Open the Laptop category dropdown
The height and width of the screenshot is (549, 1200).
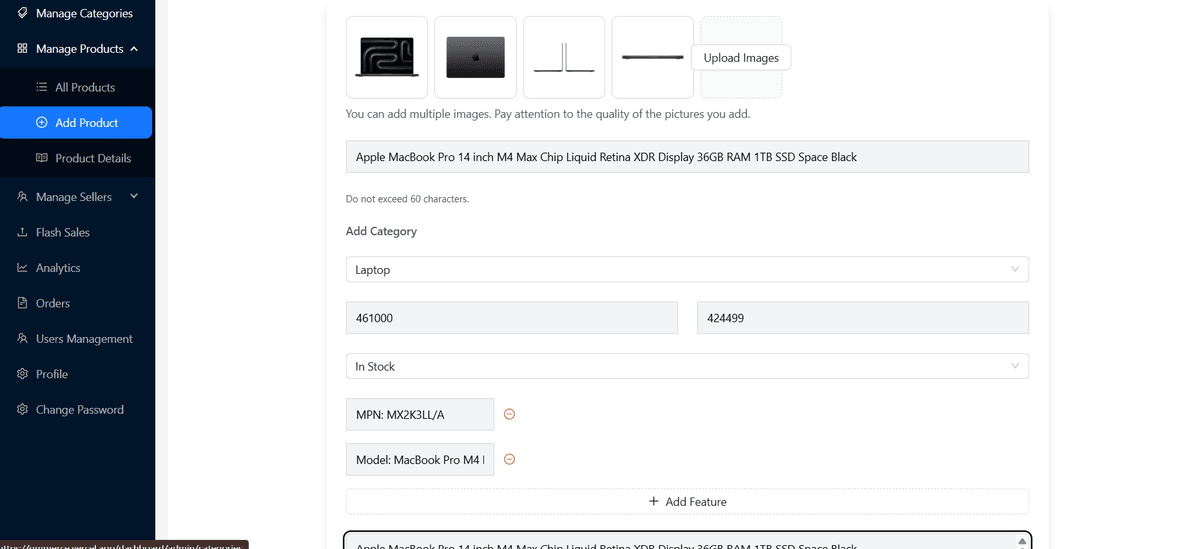point(687,270)
